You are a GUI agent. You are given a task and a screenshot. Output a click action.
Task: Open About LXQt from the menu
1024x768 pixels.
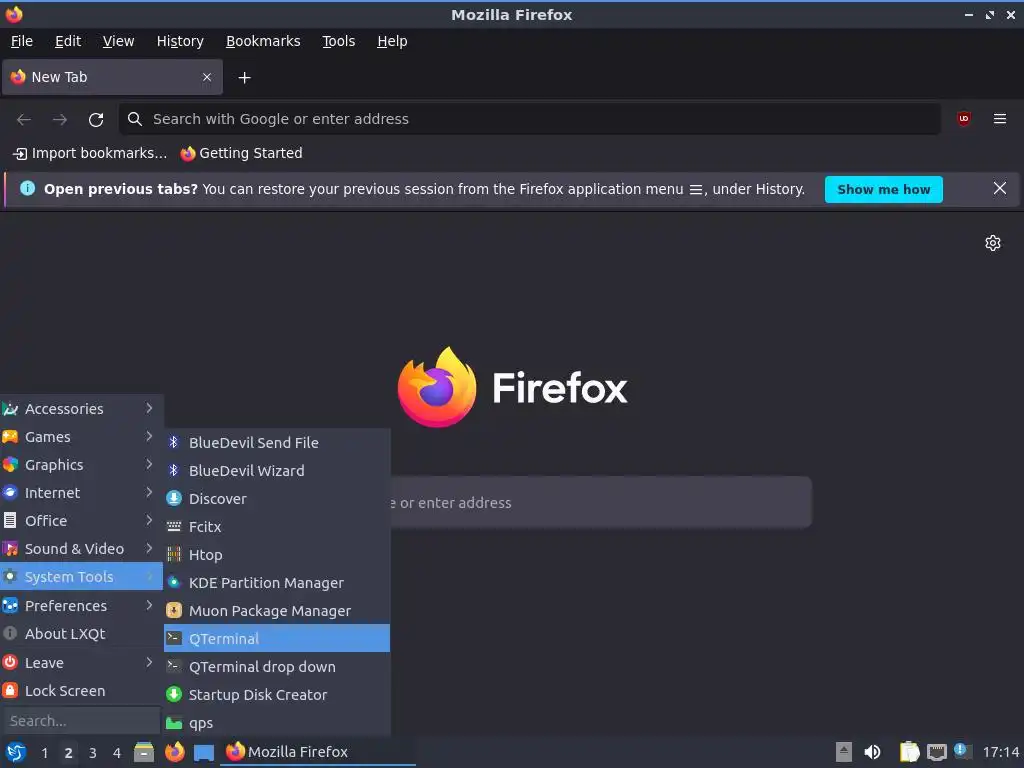pyautogui.click(x=82, y=633)
